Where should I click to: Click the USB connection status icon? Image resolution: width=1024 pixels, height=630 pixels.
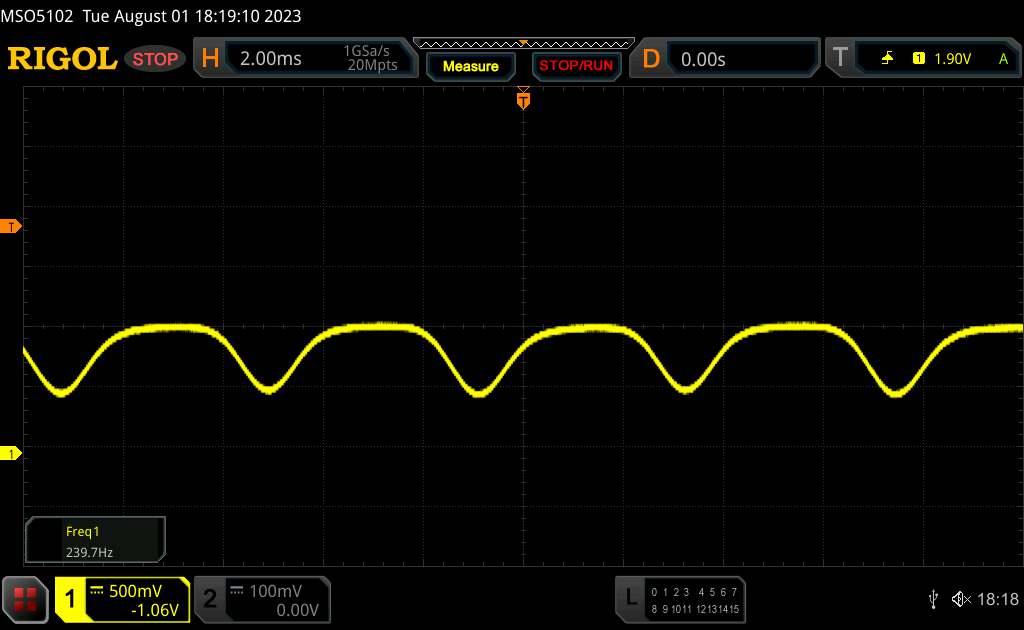click(x=933, y=598)
